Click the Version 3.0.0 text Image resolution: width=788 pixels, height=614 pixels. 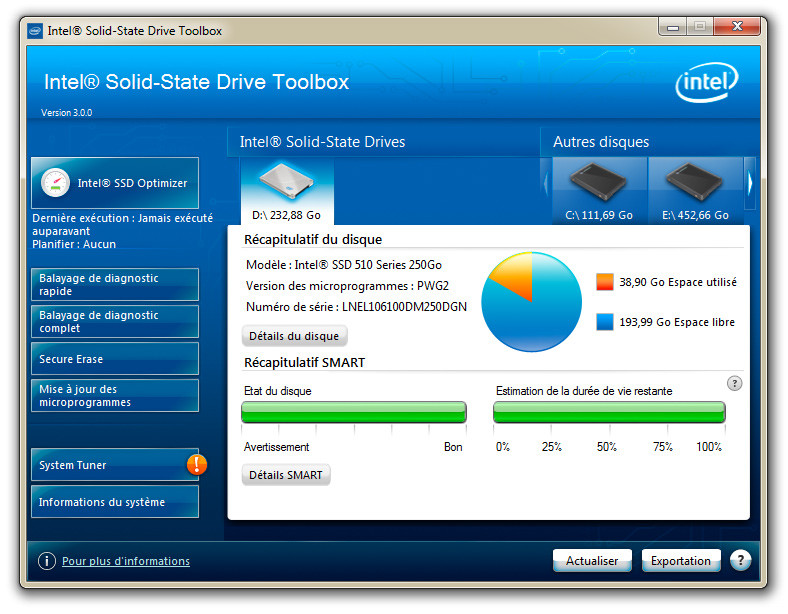(67, 113)
